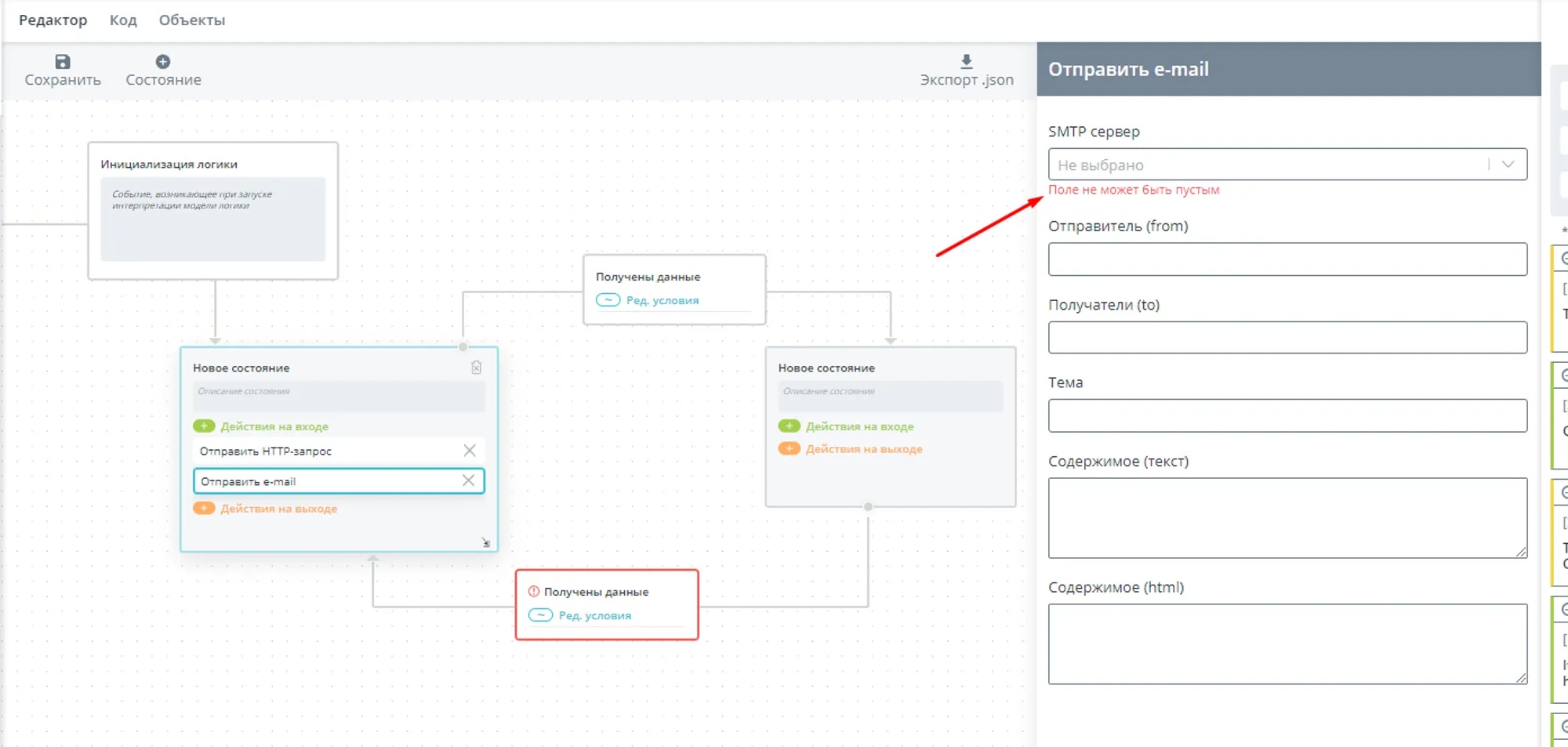This screenshot has height=747, width=1568.
Task: Click the Отправитель (from) input field
Action: pyautogui.click(x=1287, y=259)
